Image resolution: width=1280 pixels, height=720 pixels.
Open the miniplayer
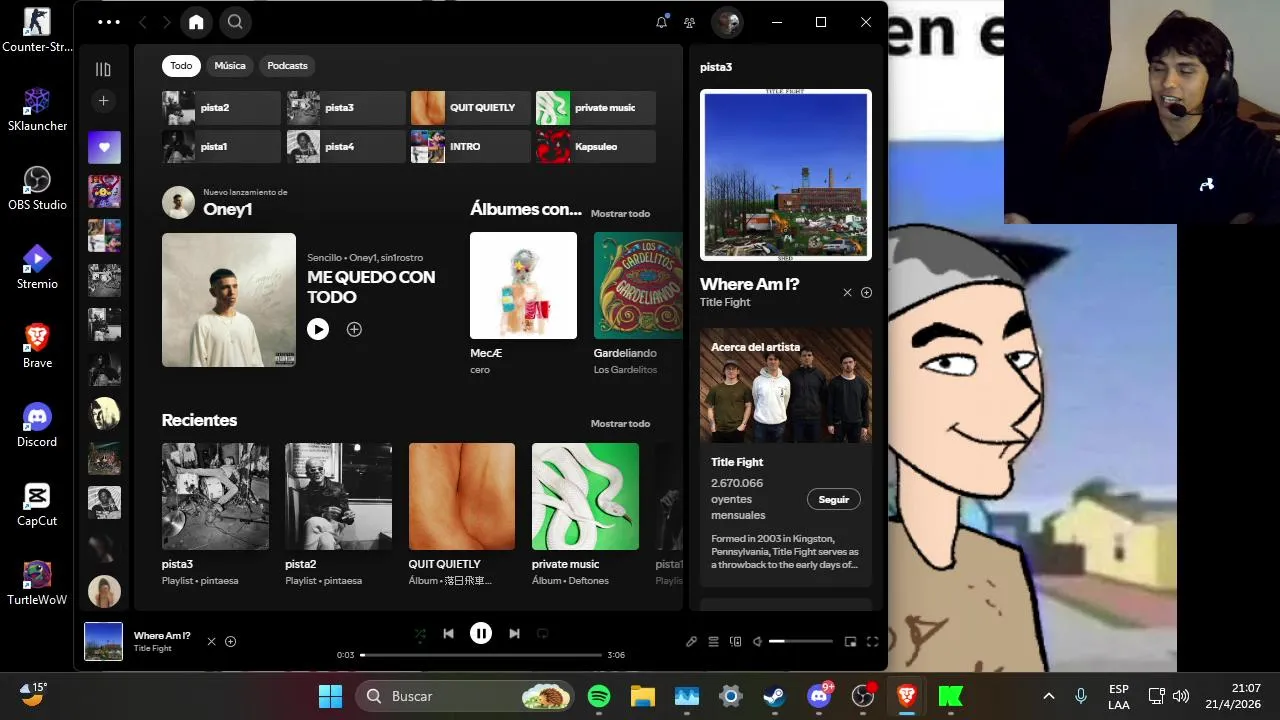(850, 642)
